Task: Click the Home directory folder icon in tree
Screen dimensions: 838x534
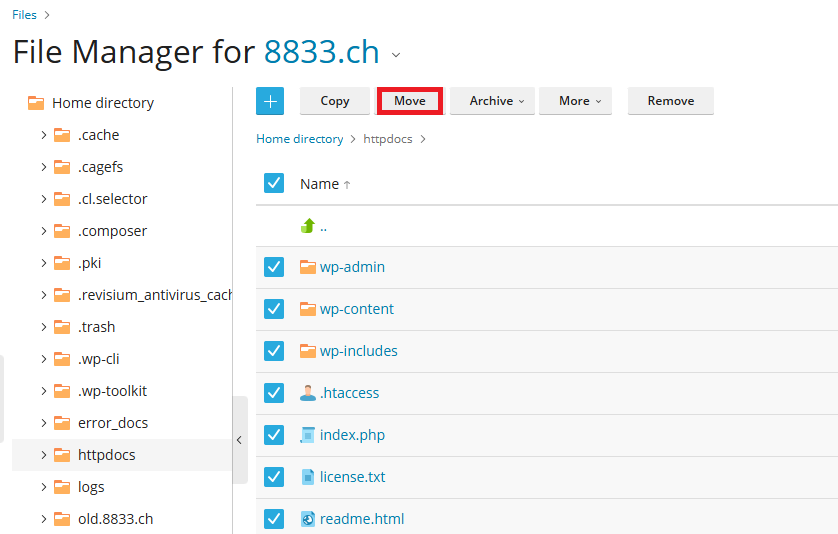Action: [36, 103]
